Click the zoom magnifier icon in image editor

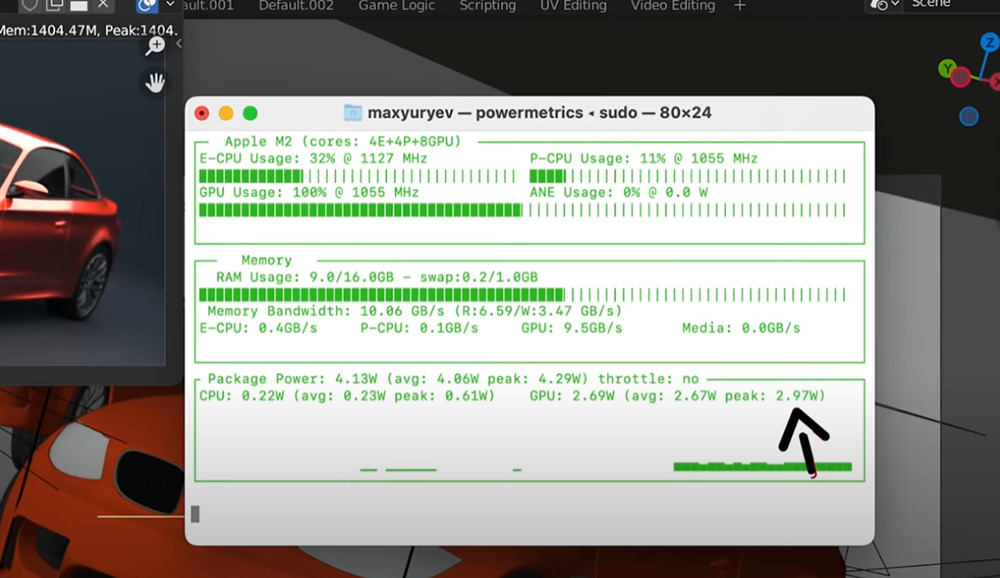click(155, 45)
